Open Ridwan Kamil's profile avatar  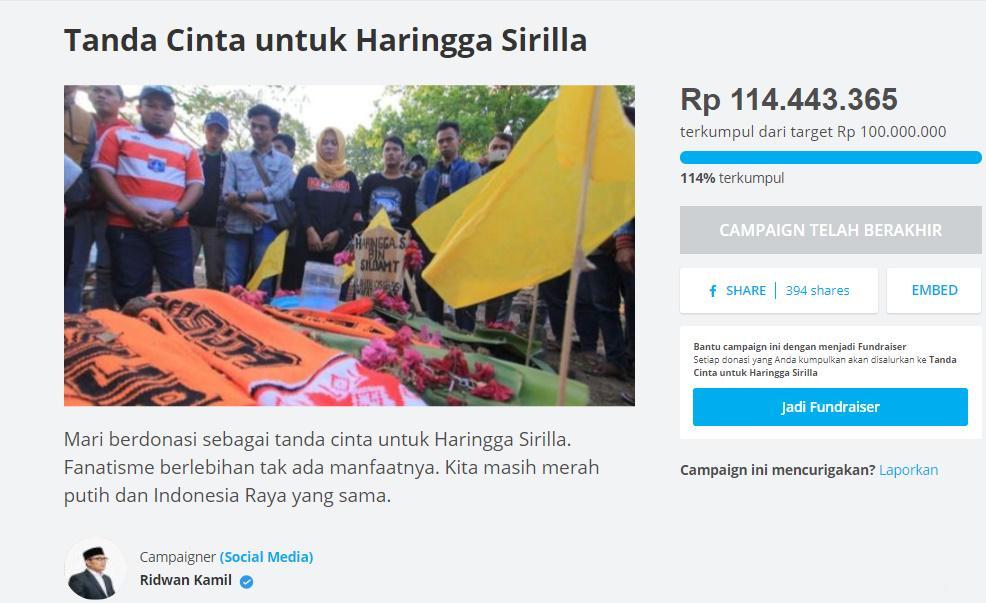pyautogui.click(x=95, y=569)
